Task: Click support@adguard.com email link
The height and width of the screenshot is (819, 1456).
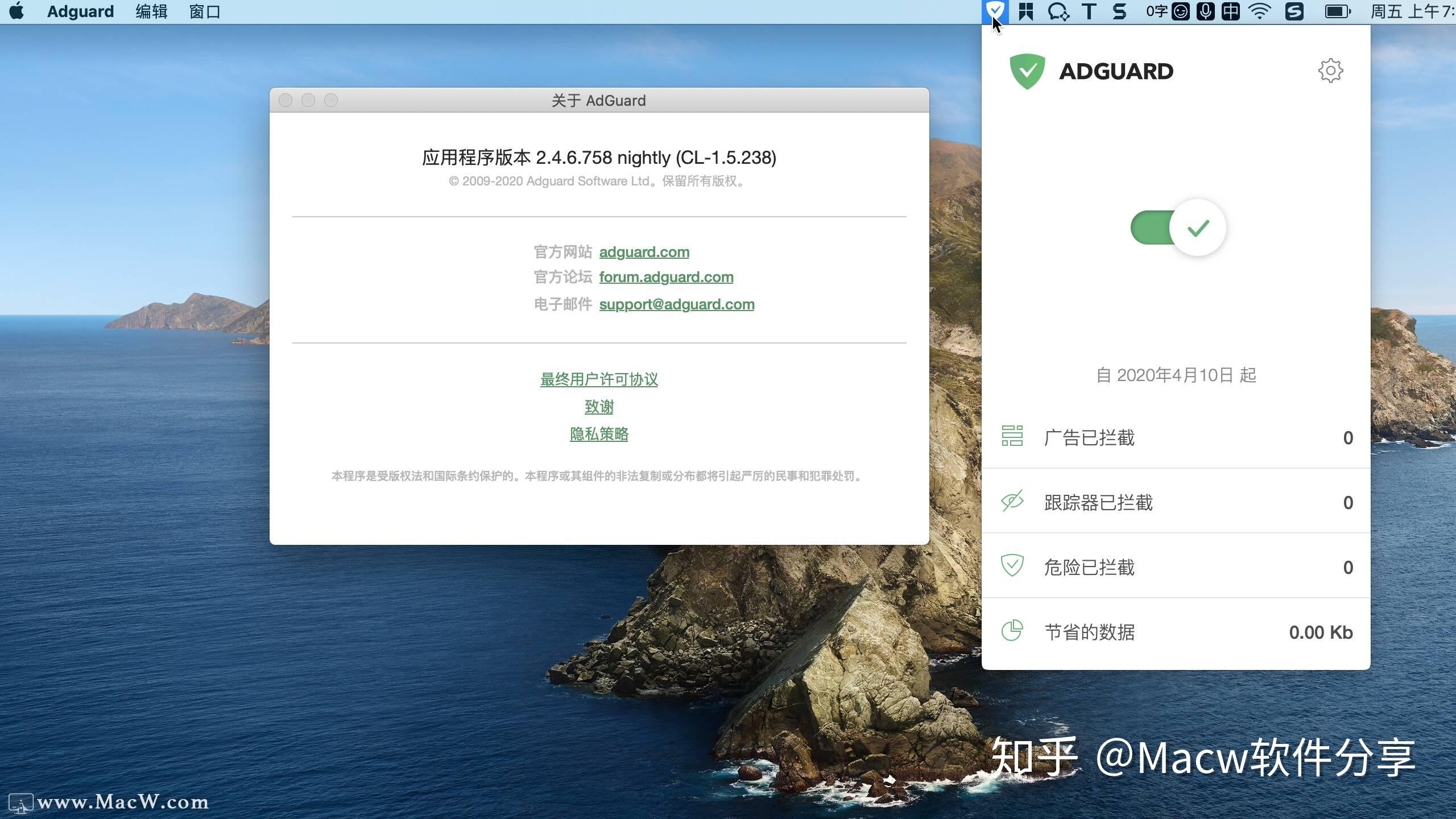Action: pos(677,304)
